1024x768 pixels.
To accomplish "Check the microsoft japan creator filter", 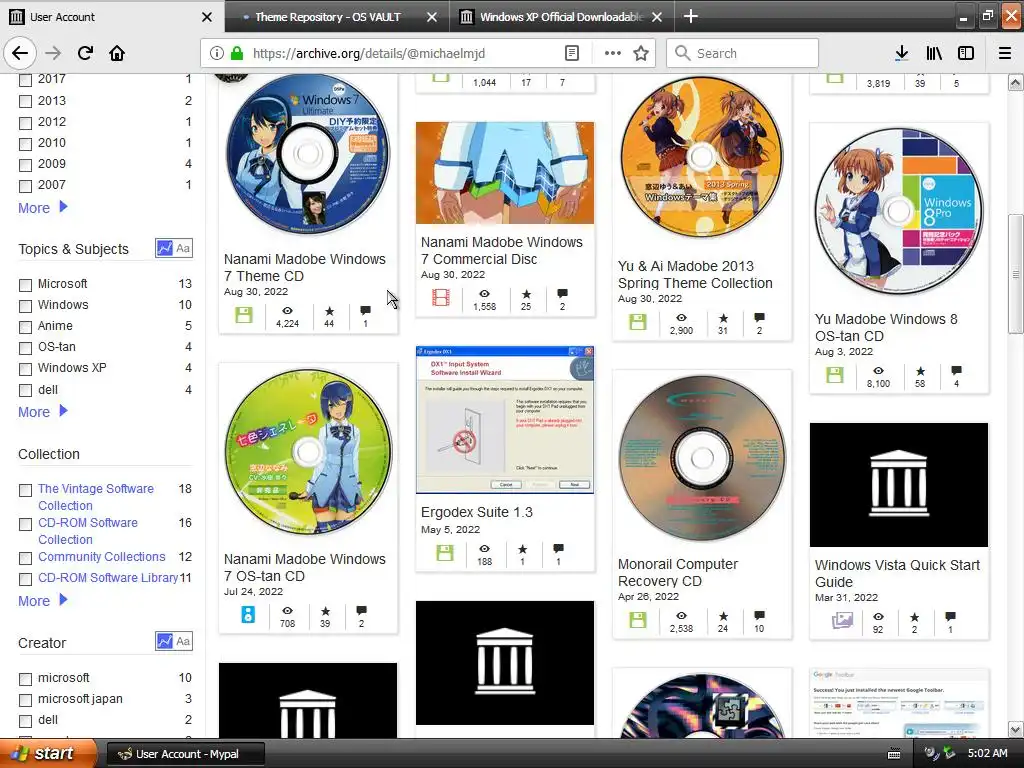I will tap(25, 700).
